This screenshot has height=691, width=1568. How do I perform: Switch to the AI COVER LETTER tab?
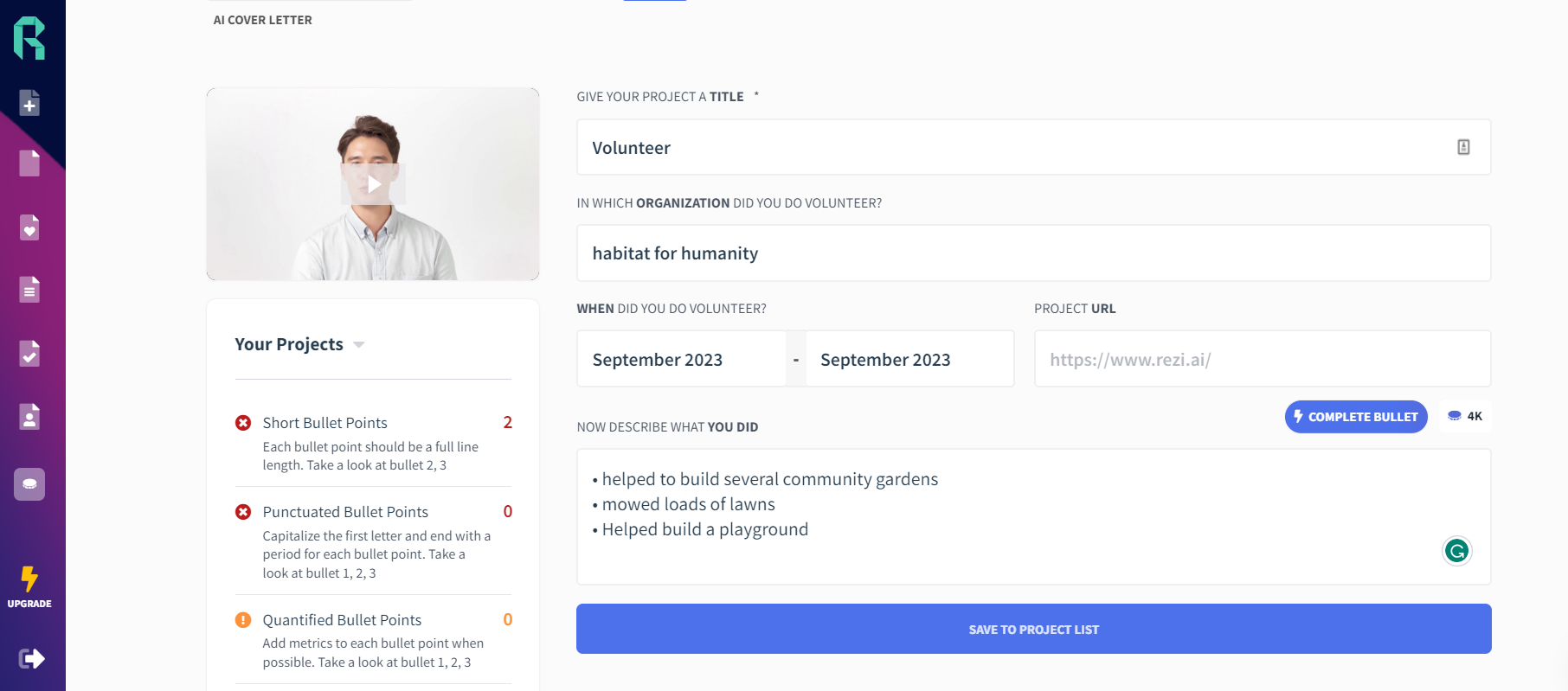[x=263, y=20]
